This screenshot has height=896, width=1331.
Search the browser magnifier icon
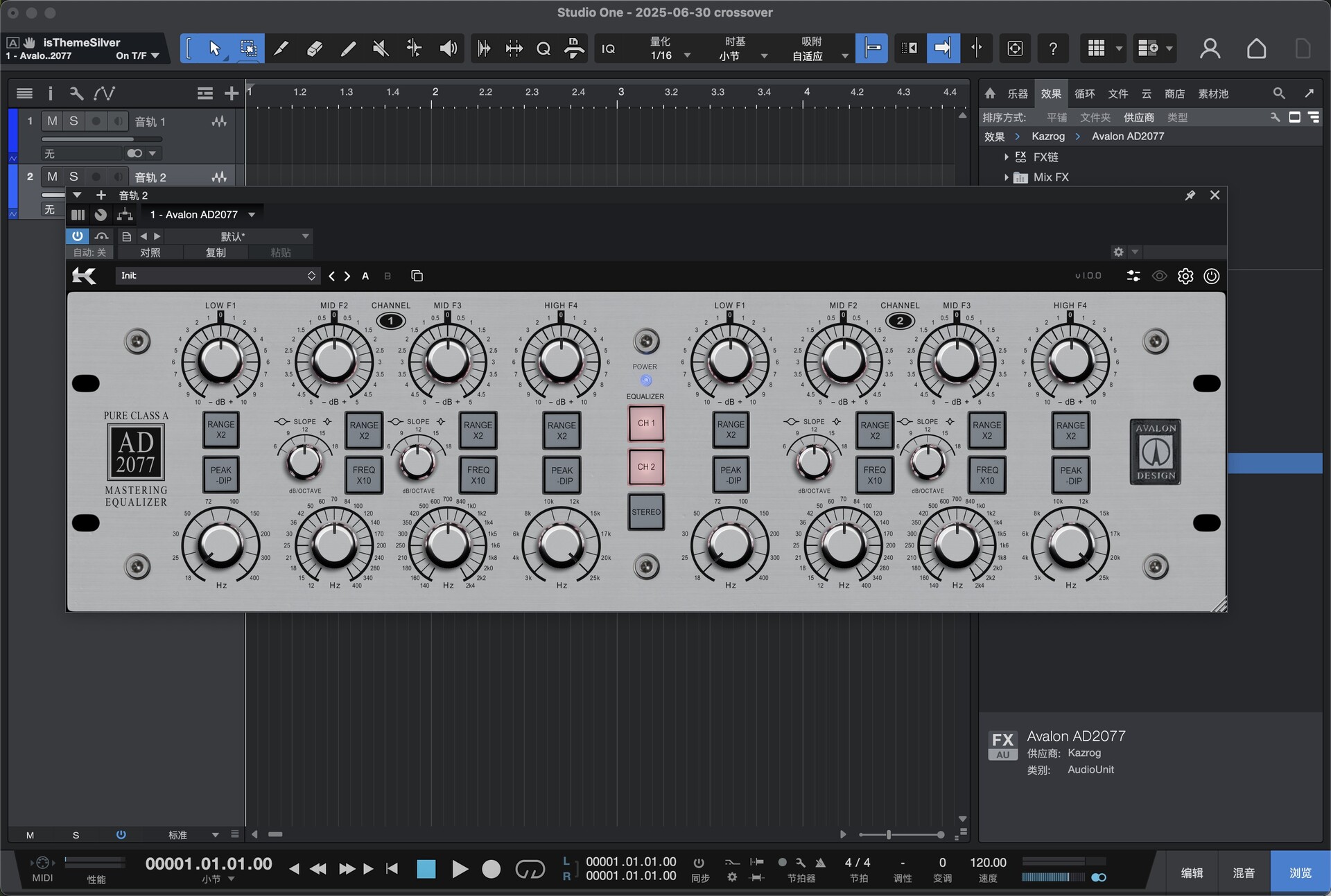1279,93
